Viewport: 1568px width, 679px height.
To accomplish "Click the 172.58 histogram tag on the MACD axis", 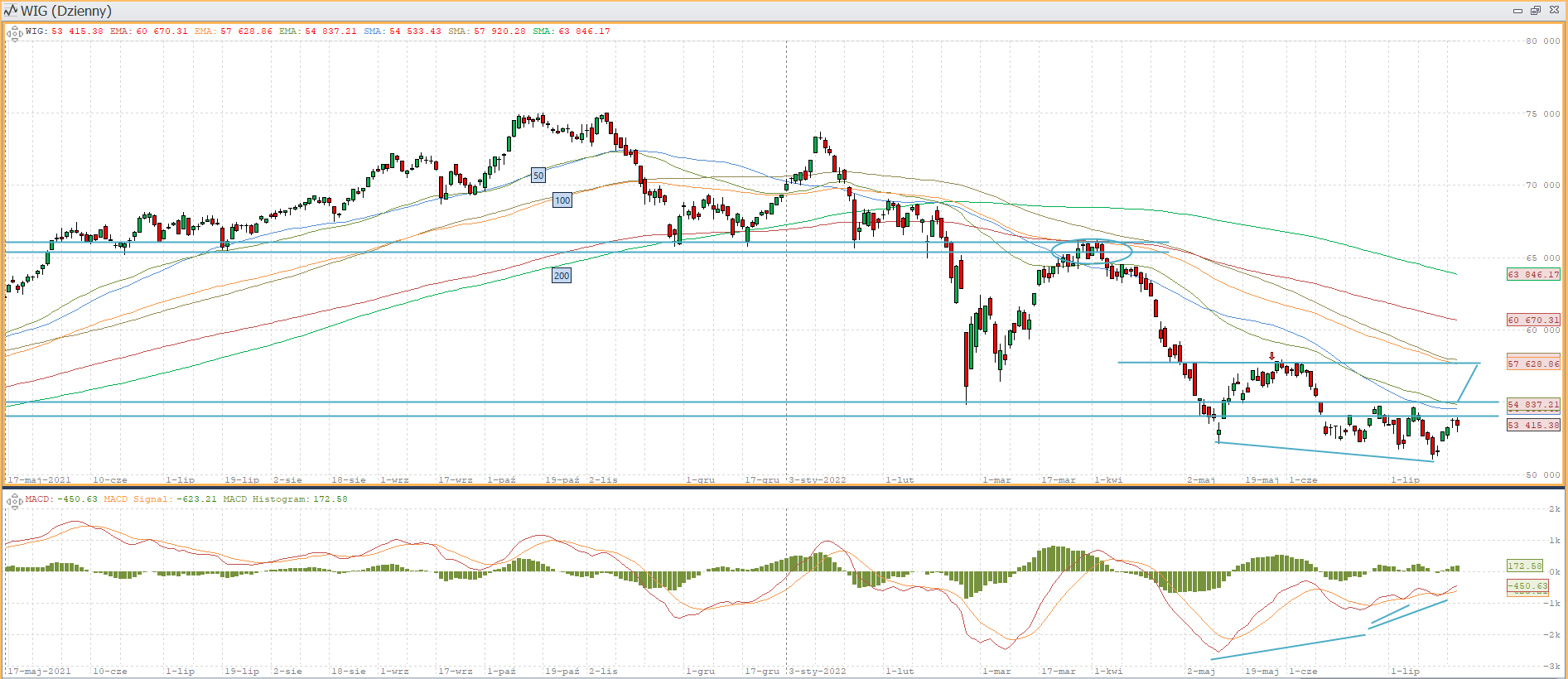I will click(x=1524, y=566).
